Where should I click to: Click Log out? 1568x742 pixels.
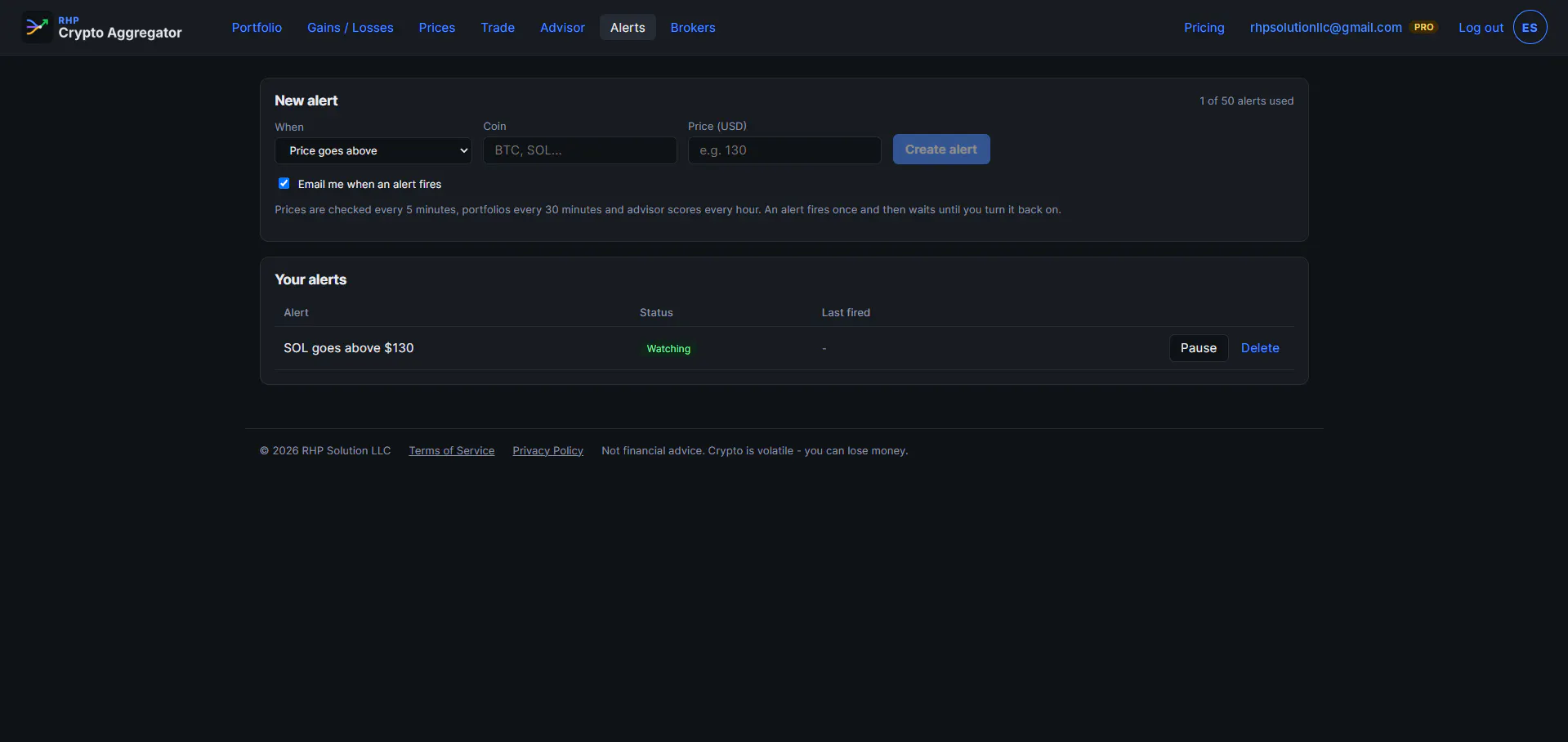tap(1481, 27)
